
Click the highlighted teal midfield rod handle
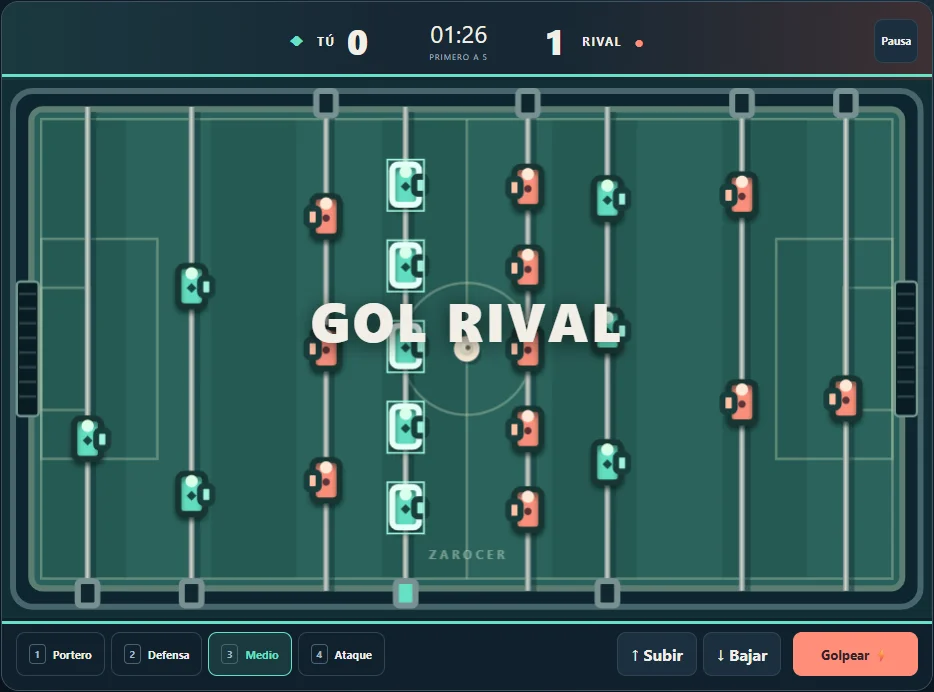coord(406,593)
